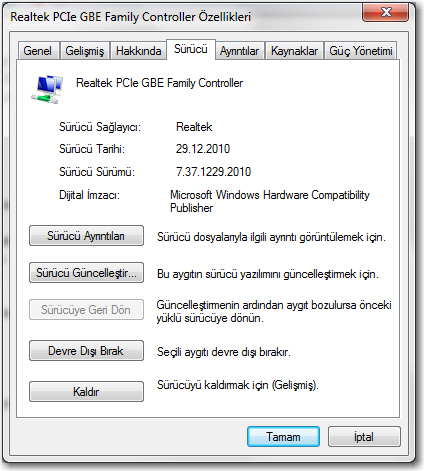Viewport: 424px width, 471px height.
Task: Select the Sürücü tab
Action: click(191, 49)
